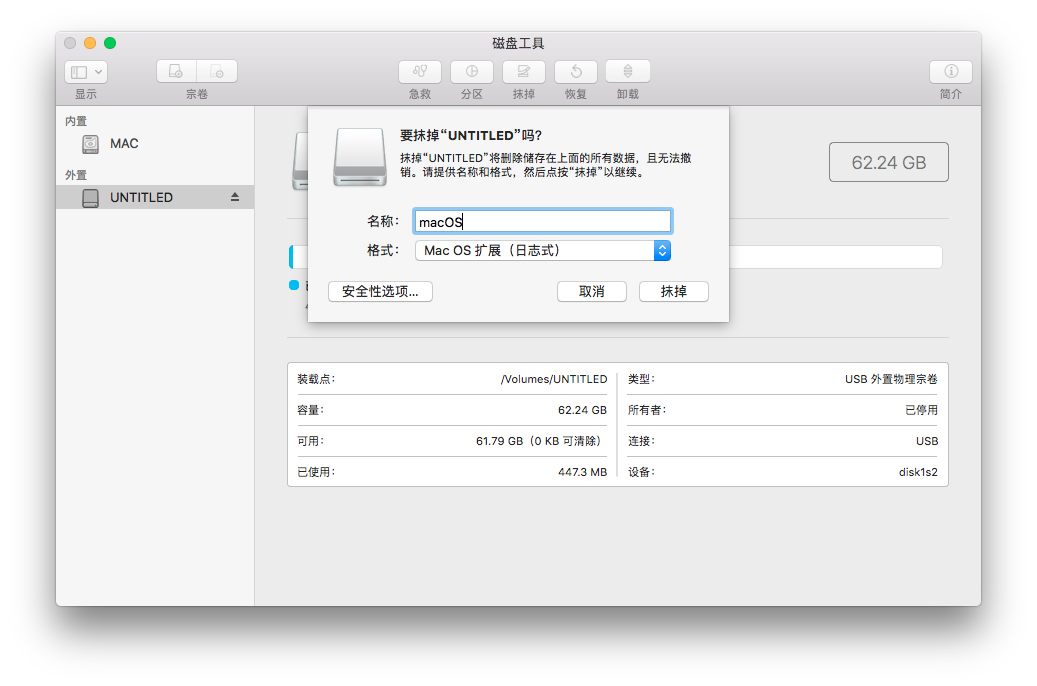Click the UNTITLED drive icon in sidebar
Image resolution: width=1037 pixels, height=686 pixels.
tap(91, 197)
